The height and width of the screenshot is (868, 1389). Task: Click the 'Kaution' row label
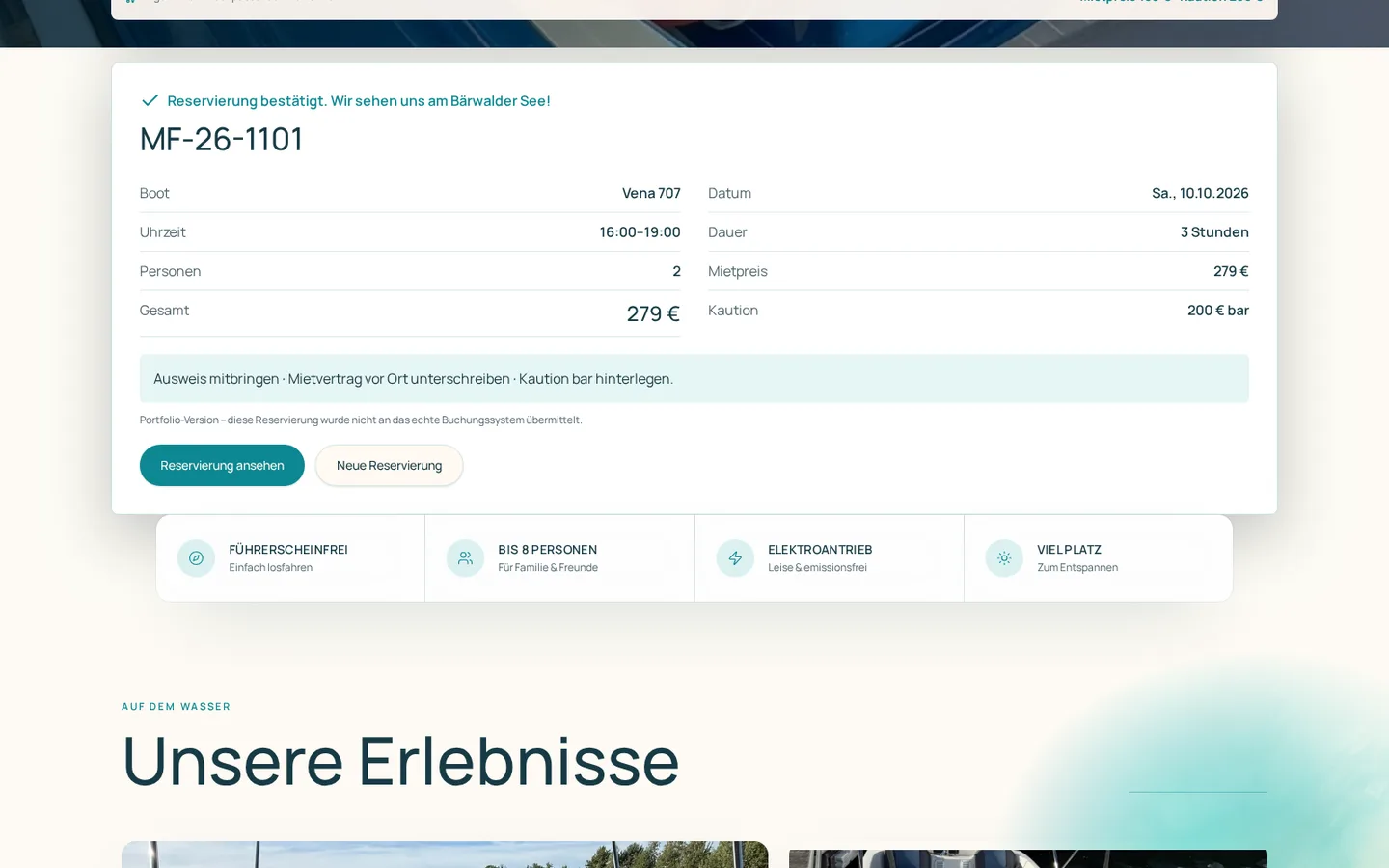[x=733, y=311]
